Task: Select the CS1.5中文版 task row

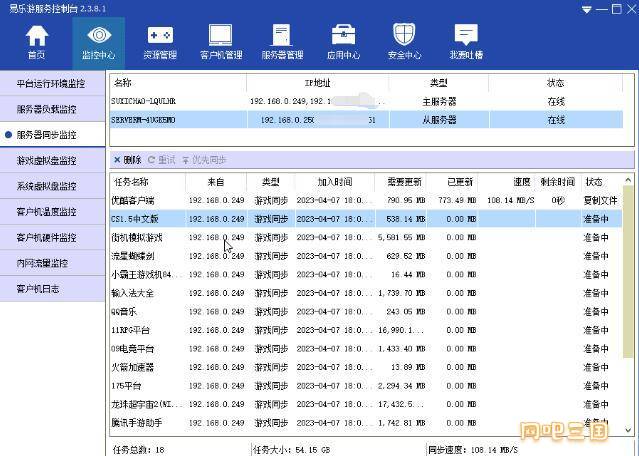Action: click(x=366, y=219)
